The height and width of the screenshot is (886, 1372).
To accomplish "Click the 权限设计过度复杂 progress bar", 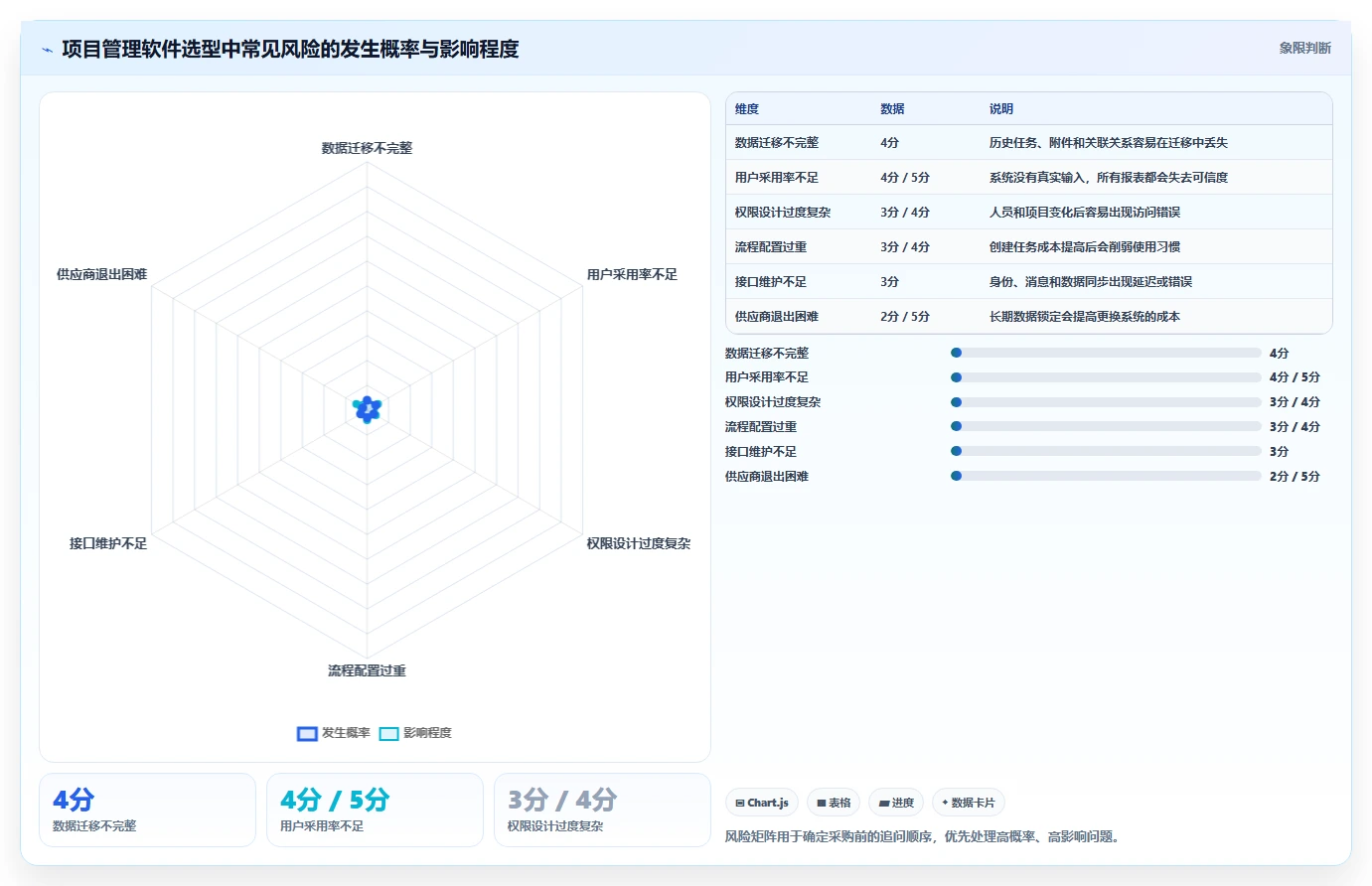I will tap(1106, 402).
